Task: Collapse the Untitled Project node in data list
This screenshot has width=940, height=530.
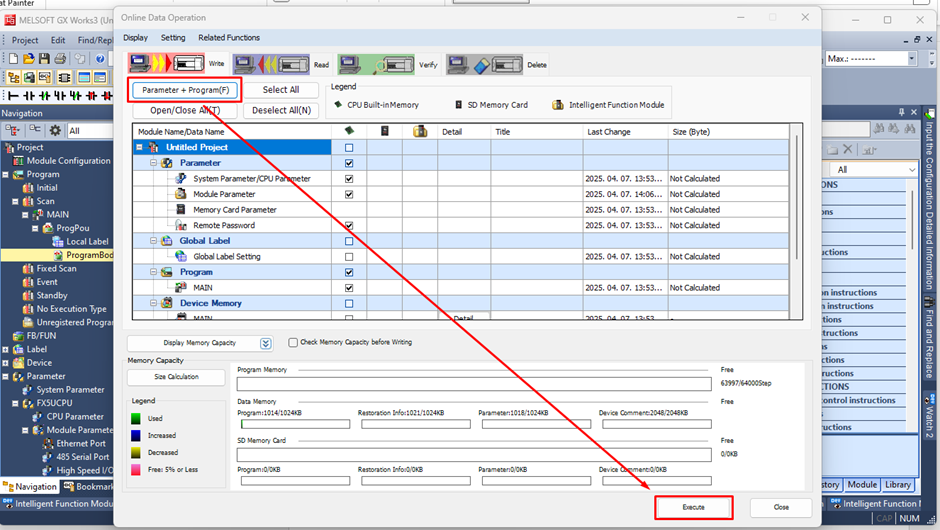Action: 140,147
